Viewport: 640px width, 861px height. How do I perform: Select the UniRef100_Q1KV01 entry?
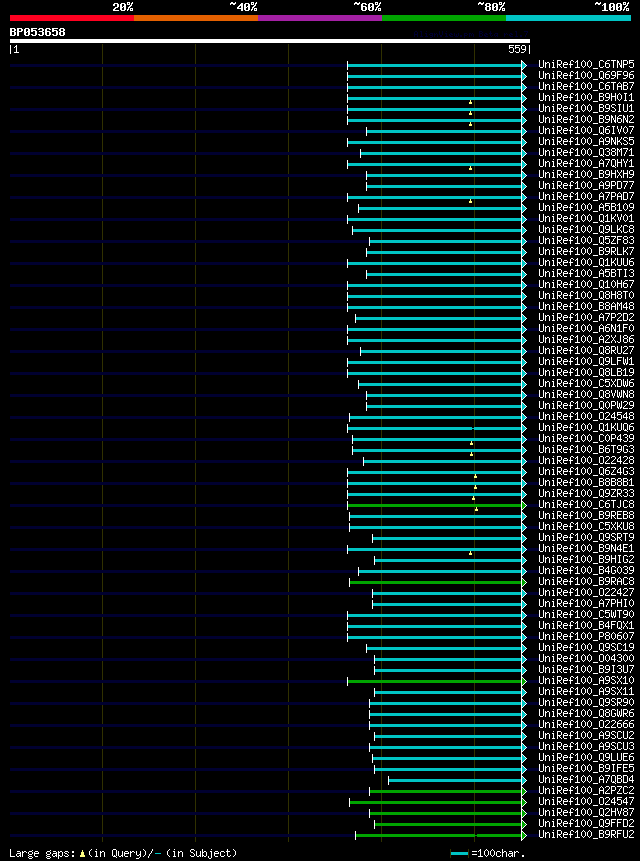coord(586,218)
